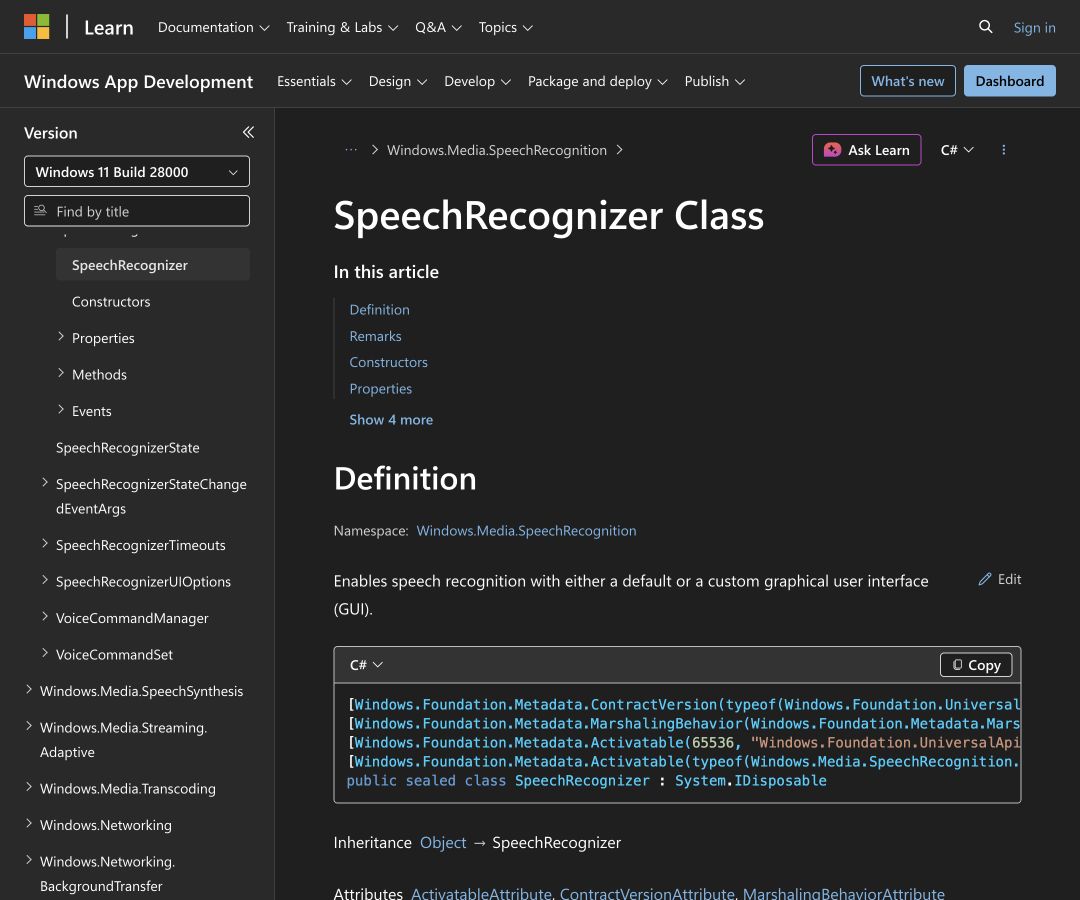This screenshot has width=1080, height=900.
Task: Expand the Methods tree node
Action: coord(61,373)
